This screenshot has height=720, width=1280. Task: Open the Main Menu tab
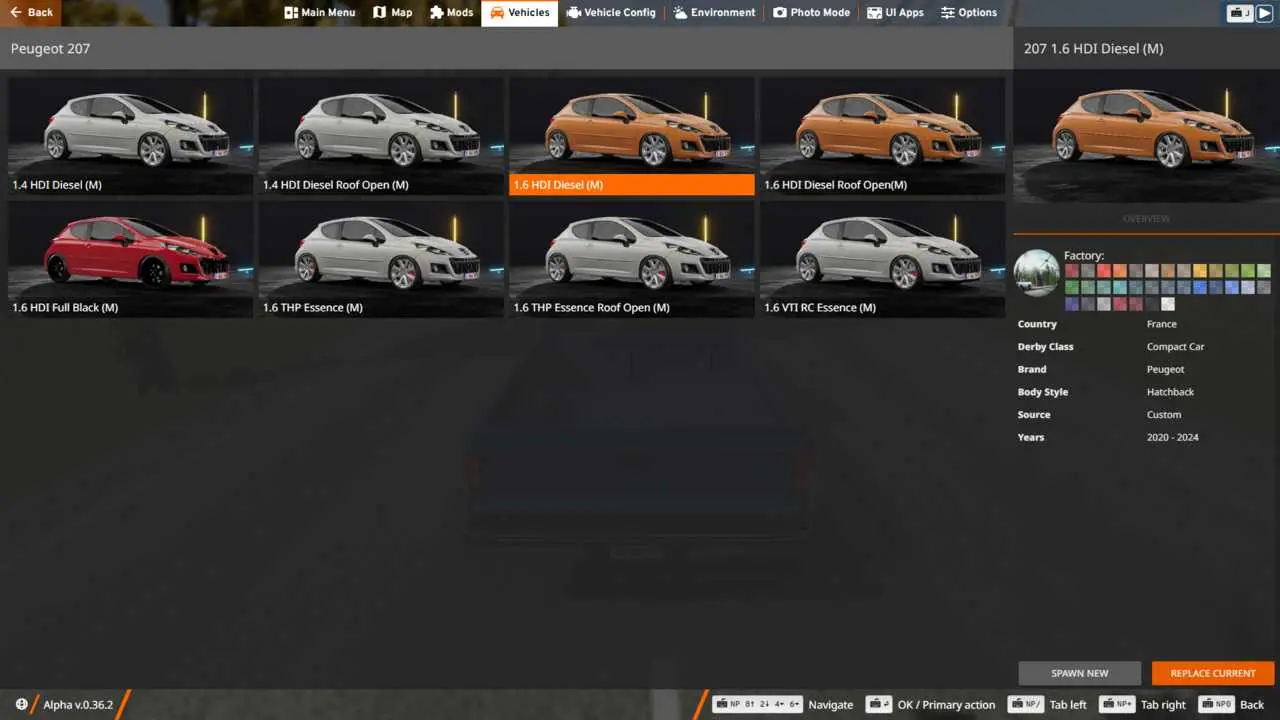(x=320, y=13)
